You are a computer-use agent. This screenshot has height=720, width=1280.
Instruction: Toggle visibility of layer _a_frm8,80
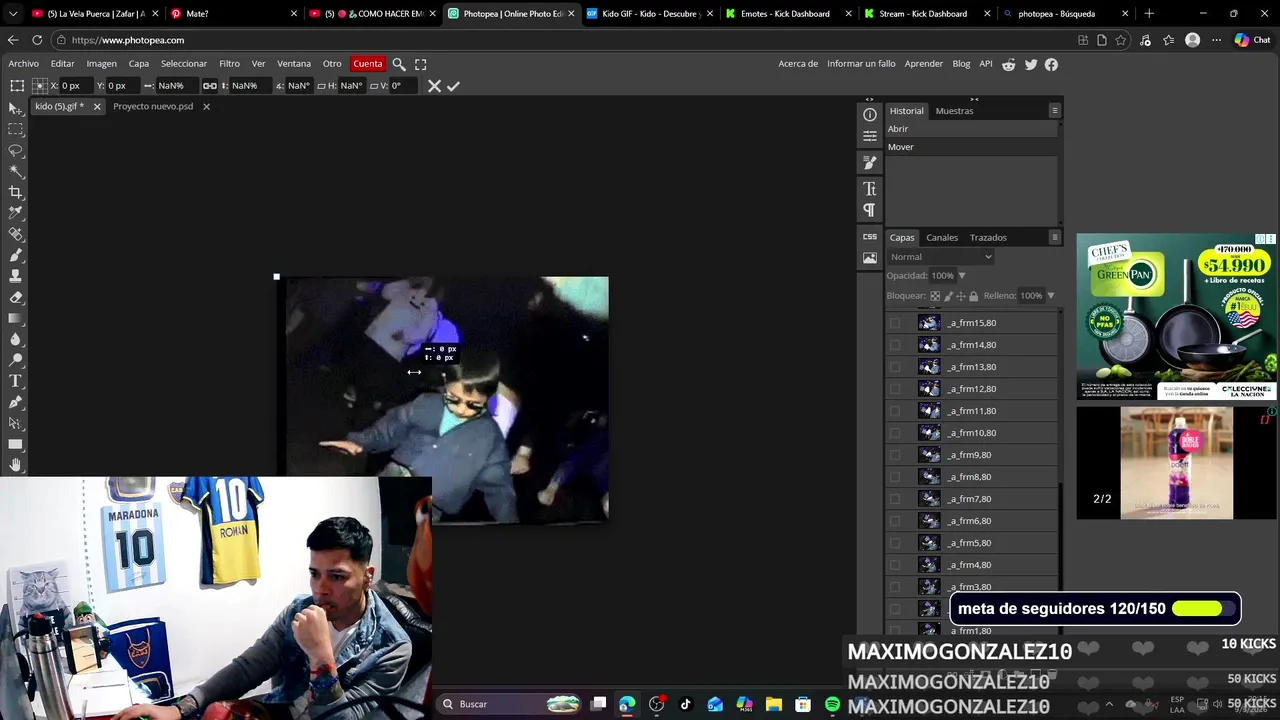point(895,477)
